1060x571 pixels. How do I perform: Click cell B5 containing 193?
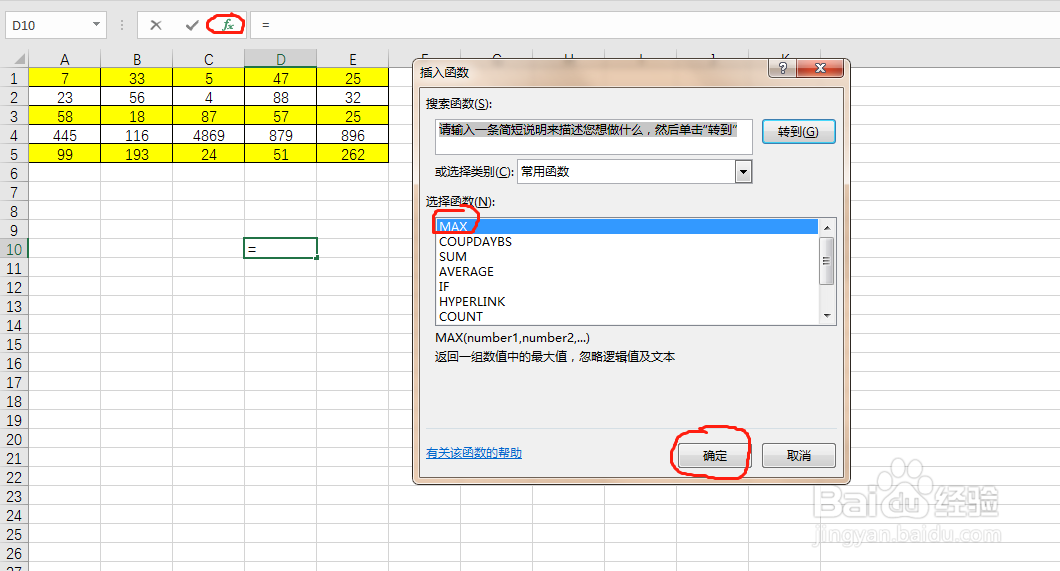click(137, 153)
